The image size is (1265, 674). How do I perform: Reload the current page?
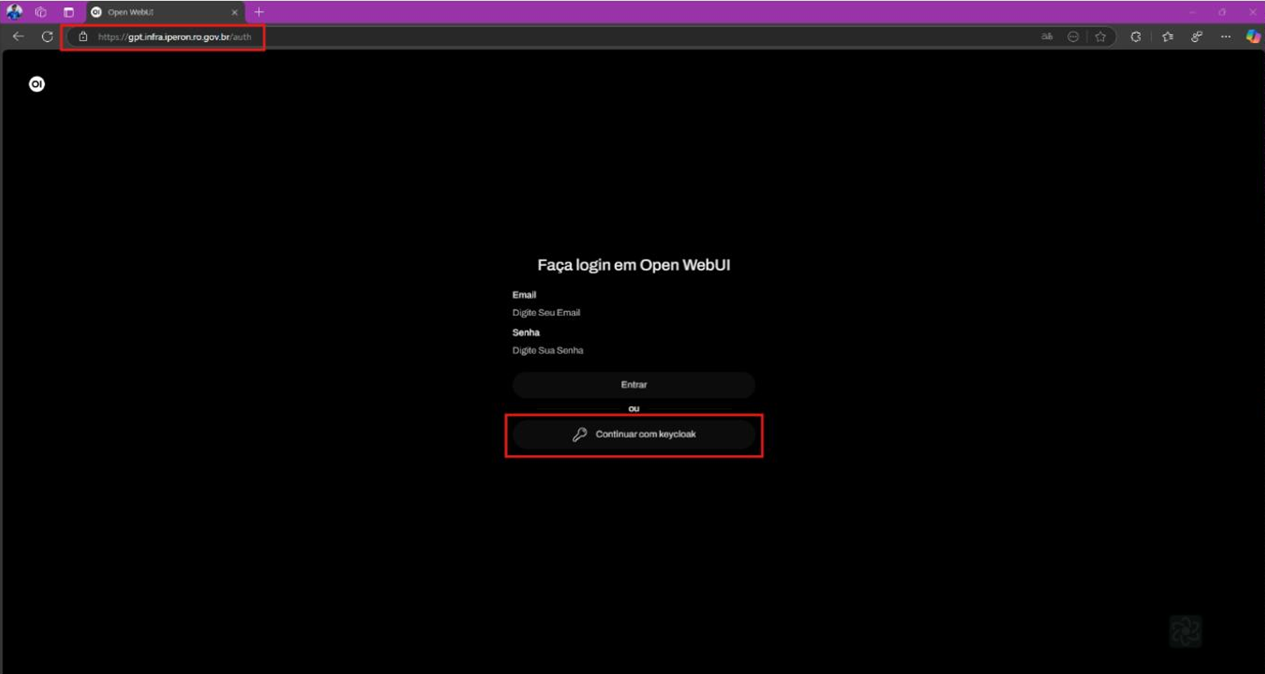(47, 37)
